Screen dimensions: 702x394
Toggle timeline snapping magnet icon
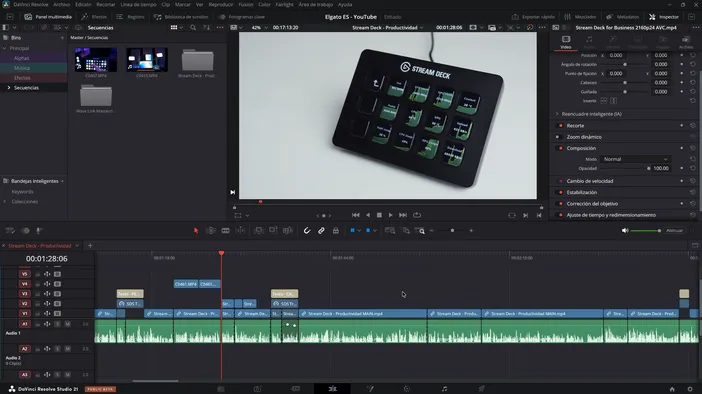307,231
